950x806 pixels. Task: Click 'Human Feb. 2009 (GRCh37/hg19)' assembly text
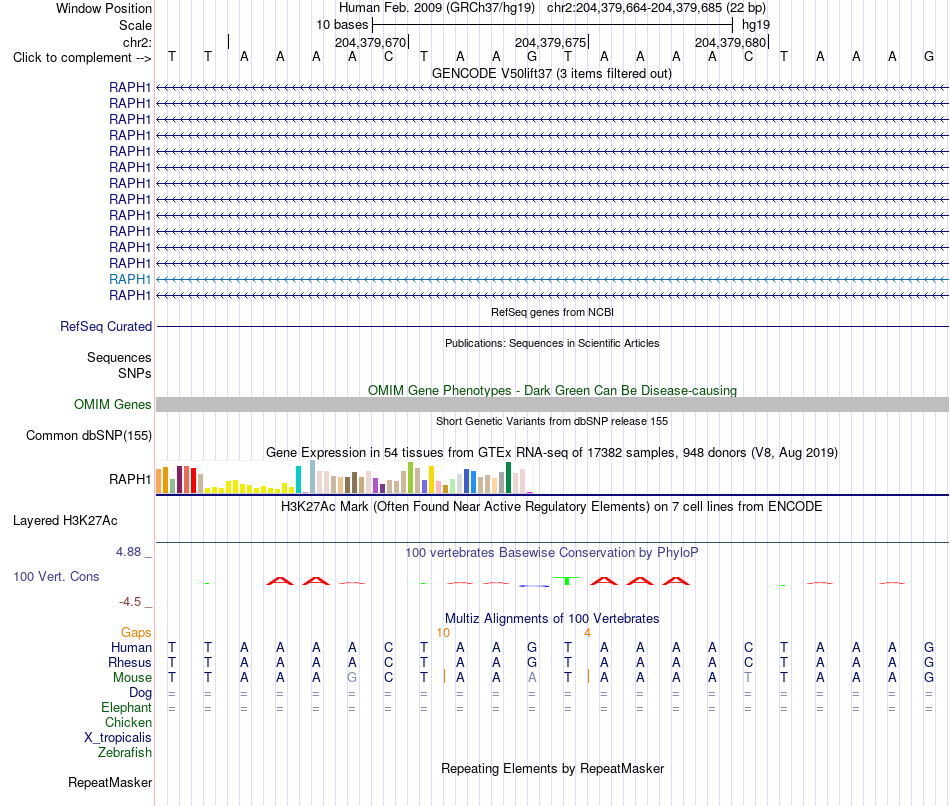pos(436,8)
